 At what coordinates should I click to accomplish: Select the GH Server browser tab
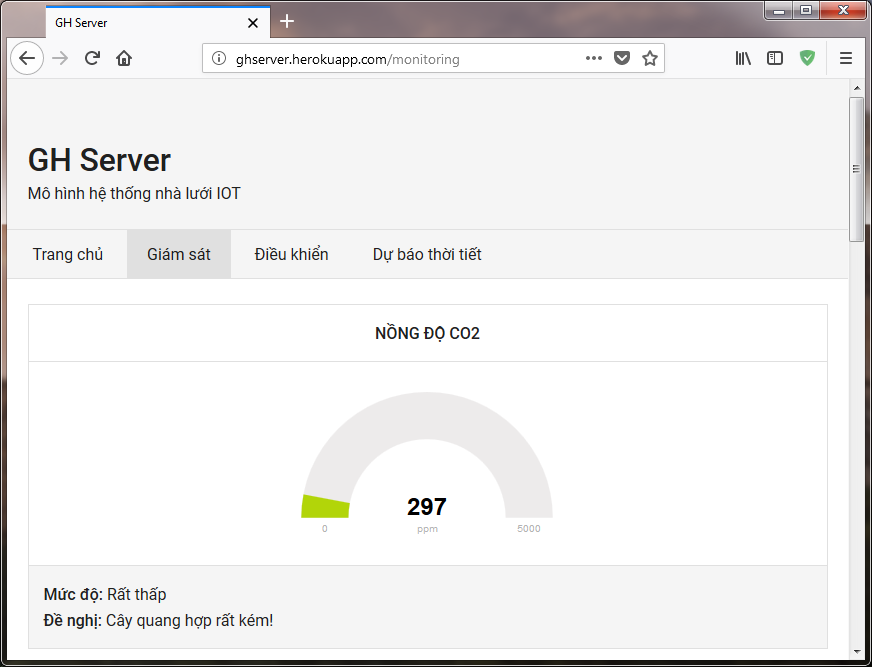coord(158,22)
